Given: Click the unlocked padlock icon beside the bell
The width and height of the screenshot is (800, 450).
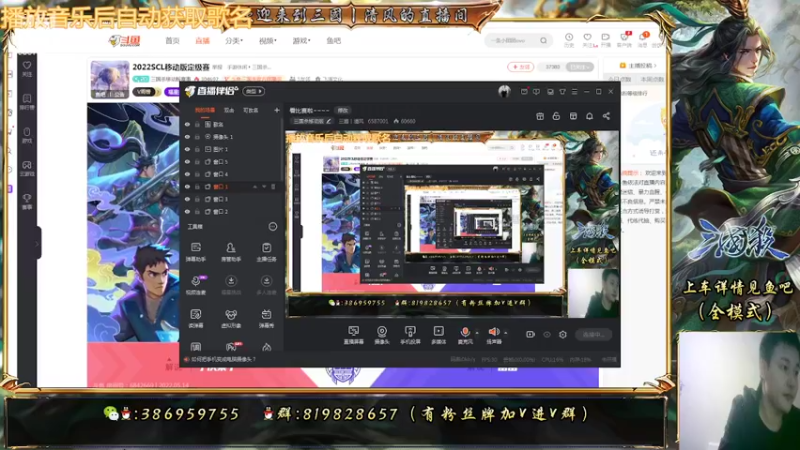Looking at the screenshot, I should [x=556, y=116].
